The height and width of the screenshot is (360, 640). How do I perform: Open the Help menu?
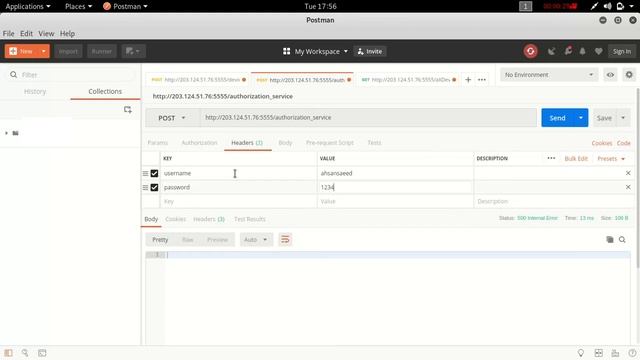click(67, 33)
